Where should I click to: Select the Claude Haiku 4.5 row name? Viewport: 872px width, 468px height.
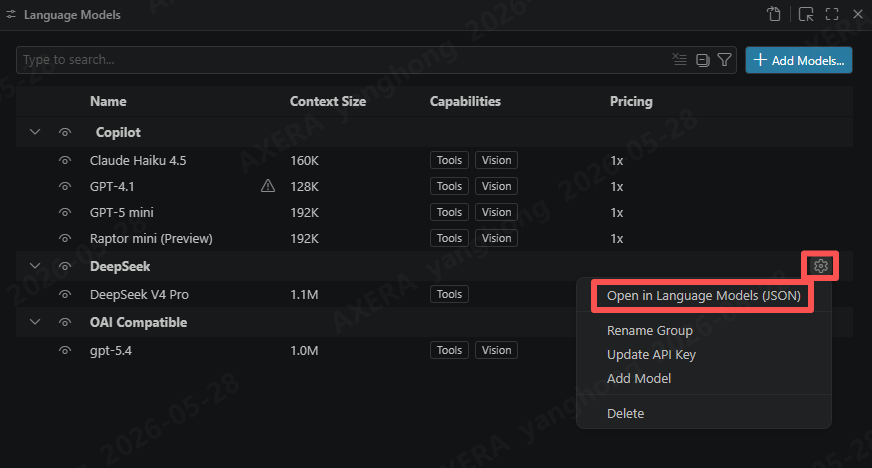(138, 161)
